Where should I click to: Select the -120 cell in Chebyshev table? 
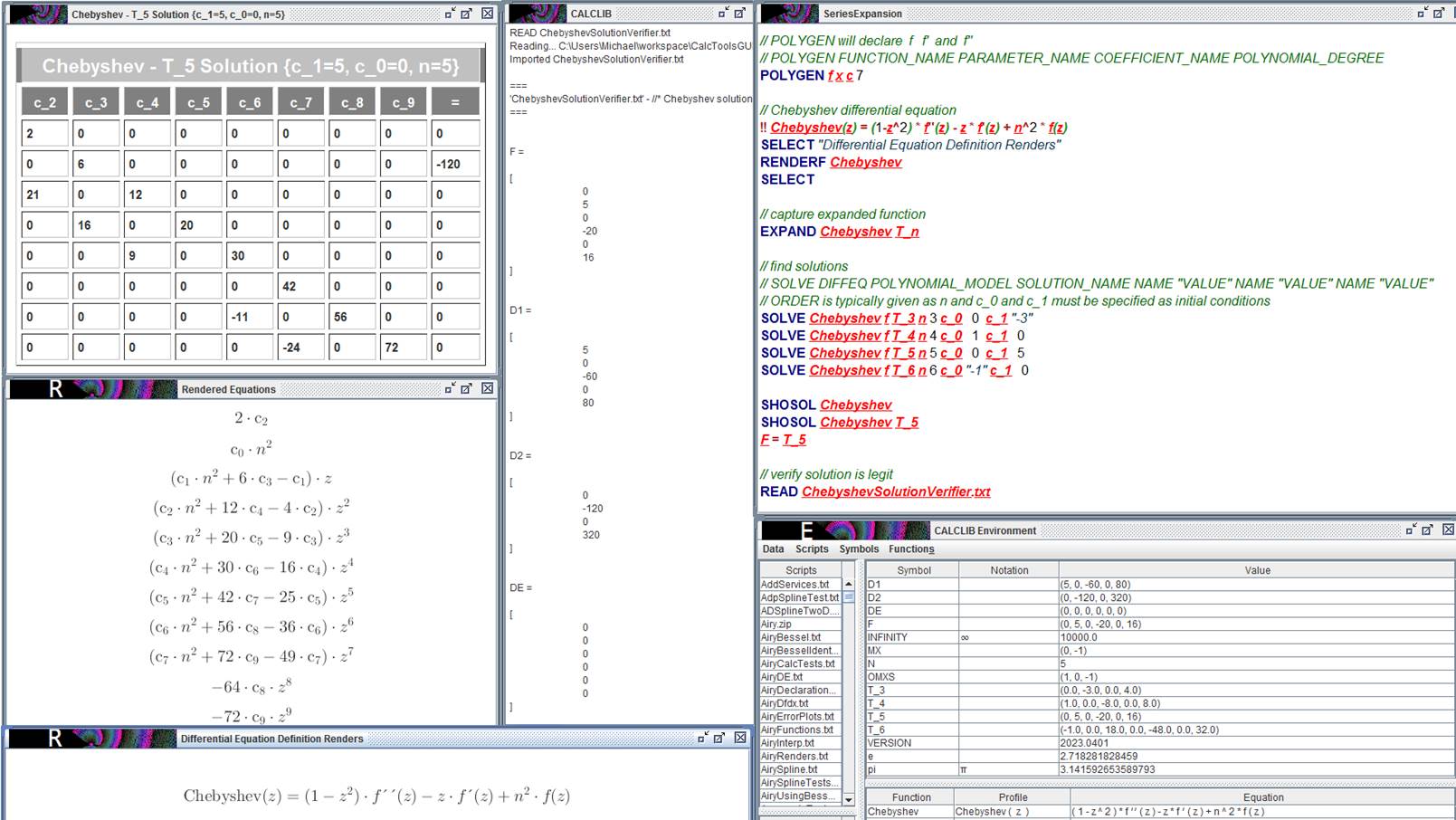pos(455,164)
